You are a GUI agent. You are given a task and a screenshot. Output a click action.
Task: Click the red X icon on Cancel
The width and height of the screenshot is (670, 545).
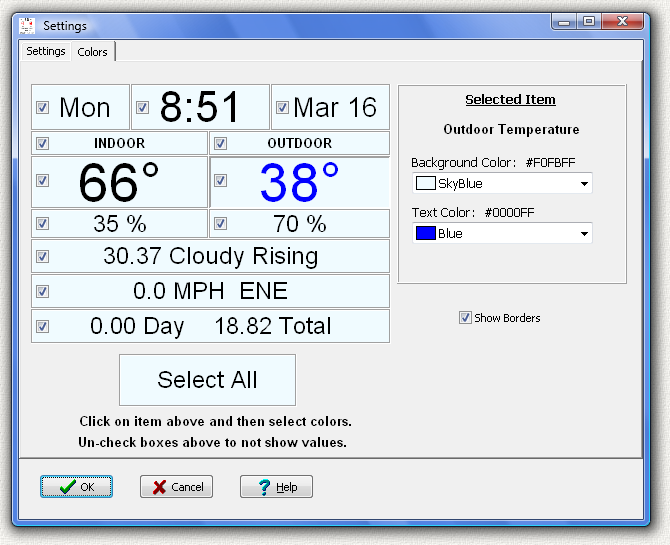tap(159, 487)
